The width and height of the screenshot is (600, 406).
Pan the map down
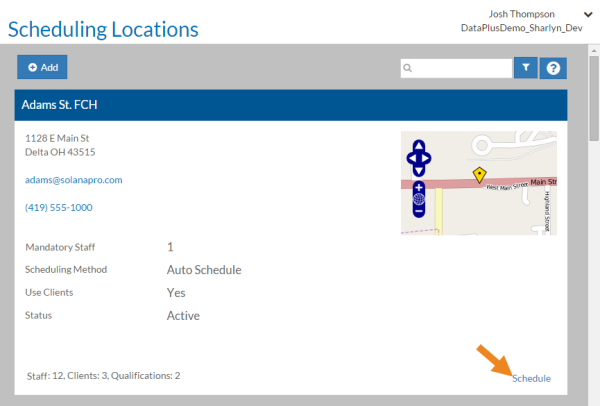coord(418,170)
